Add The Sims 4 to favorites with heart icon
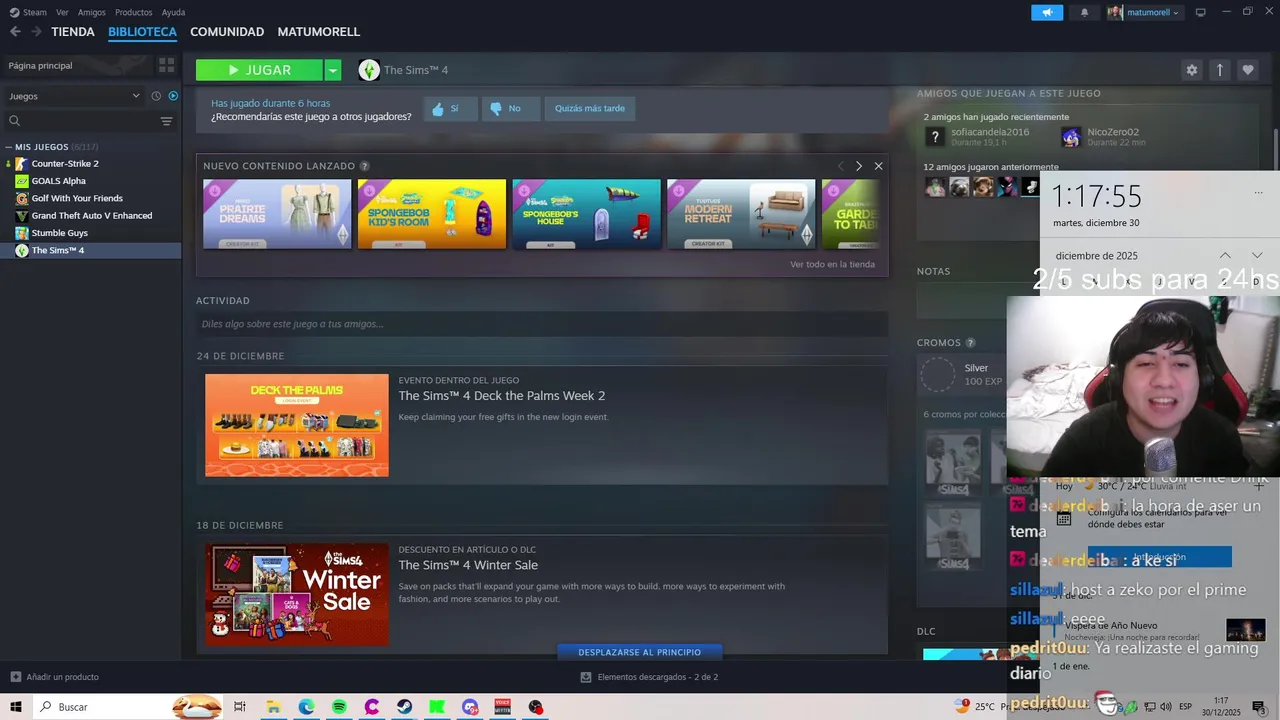 [x=1247, y=70]
